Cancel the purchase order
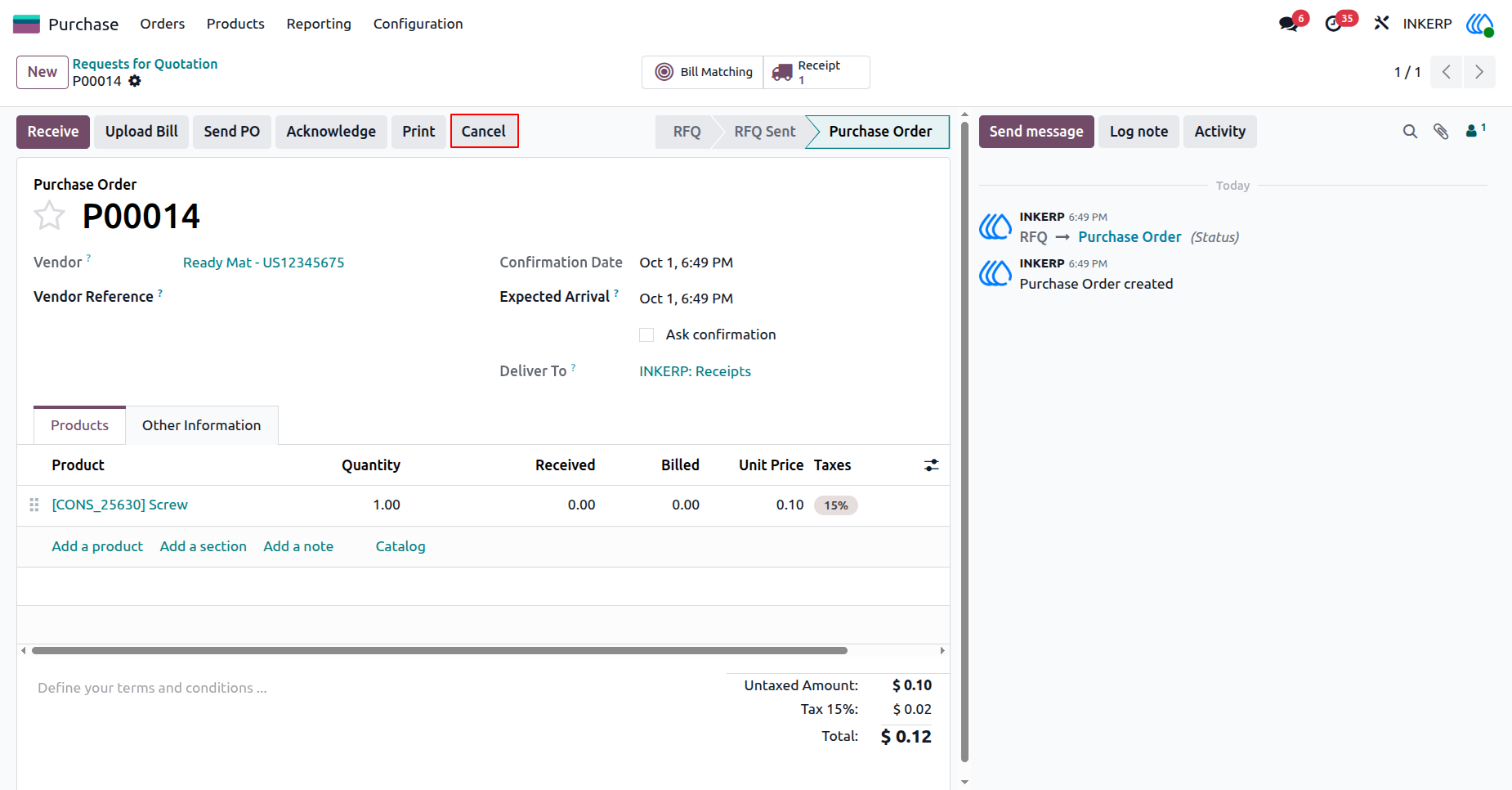1512x790 pixels. tap(484, 132)
